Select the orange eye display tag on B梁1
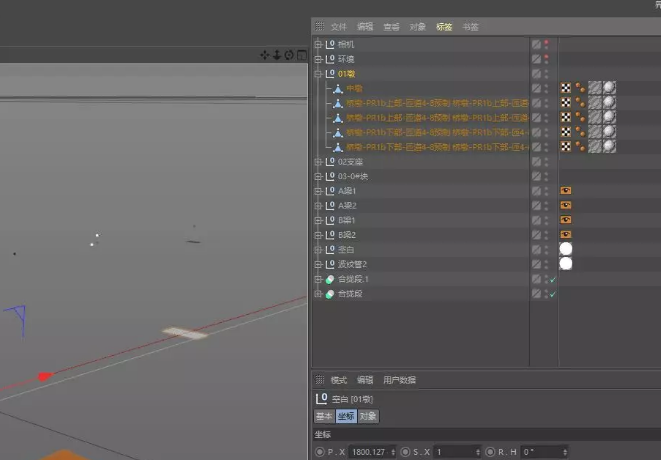Screen dimensions: 661x460 [x=566, y=220]
